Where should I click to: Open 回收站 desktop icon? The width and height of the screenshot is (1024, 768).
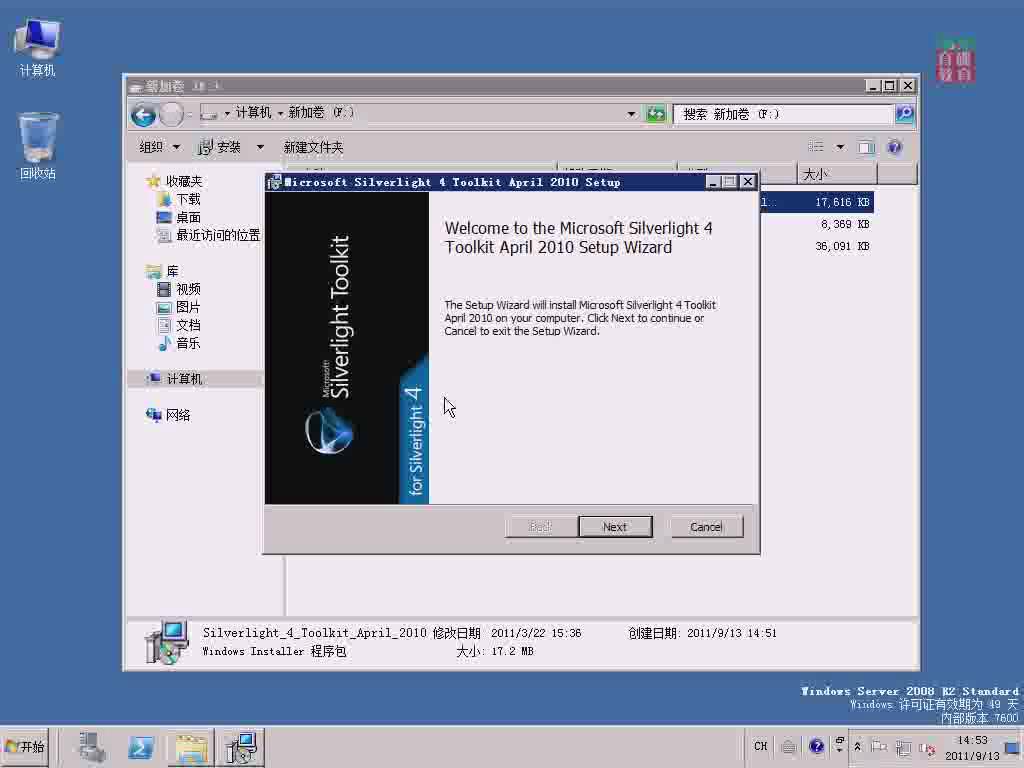coord(37,146)
